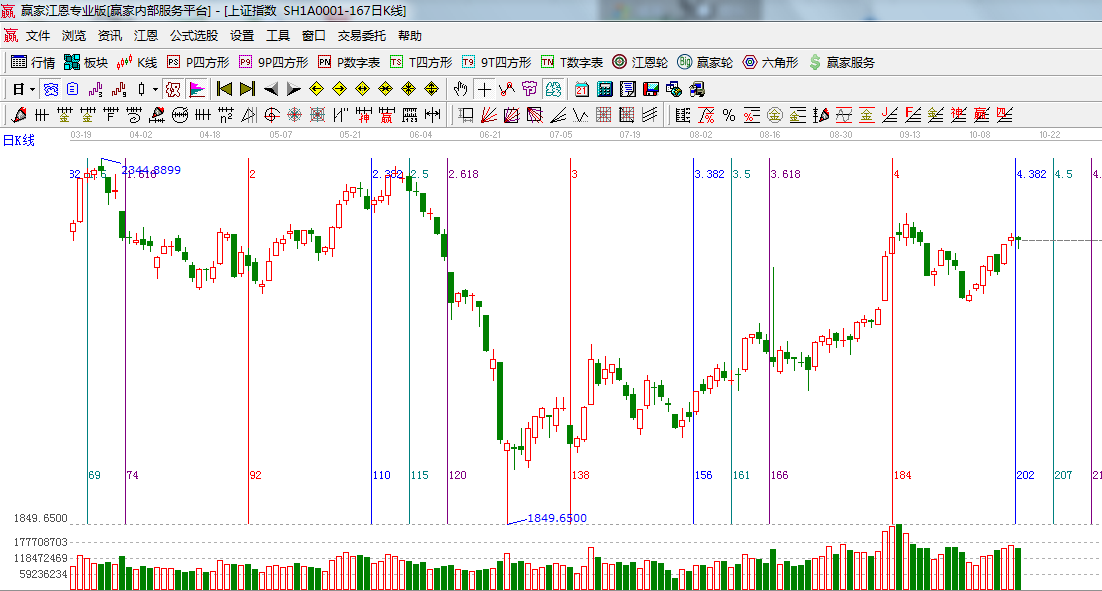The width and height of the screenshot is (1102, 591).
Task: Step forward with the right triangle arrow
Action: (294, 89)
